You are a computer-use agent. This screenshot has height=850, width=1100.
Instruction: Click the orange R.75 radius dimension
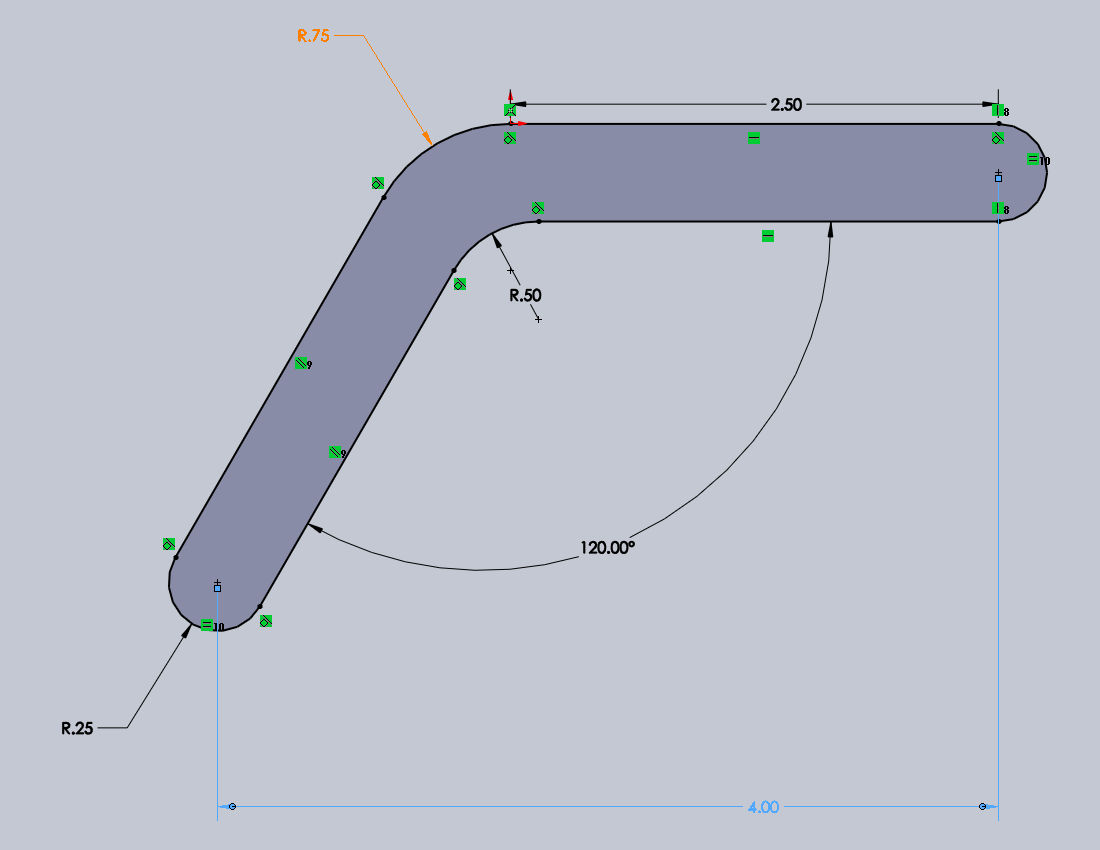point(314,36)
